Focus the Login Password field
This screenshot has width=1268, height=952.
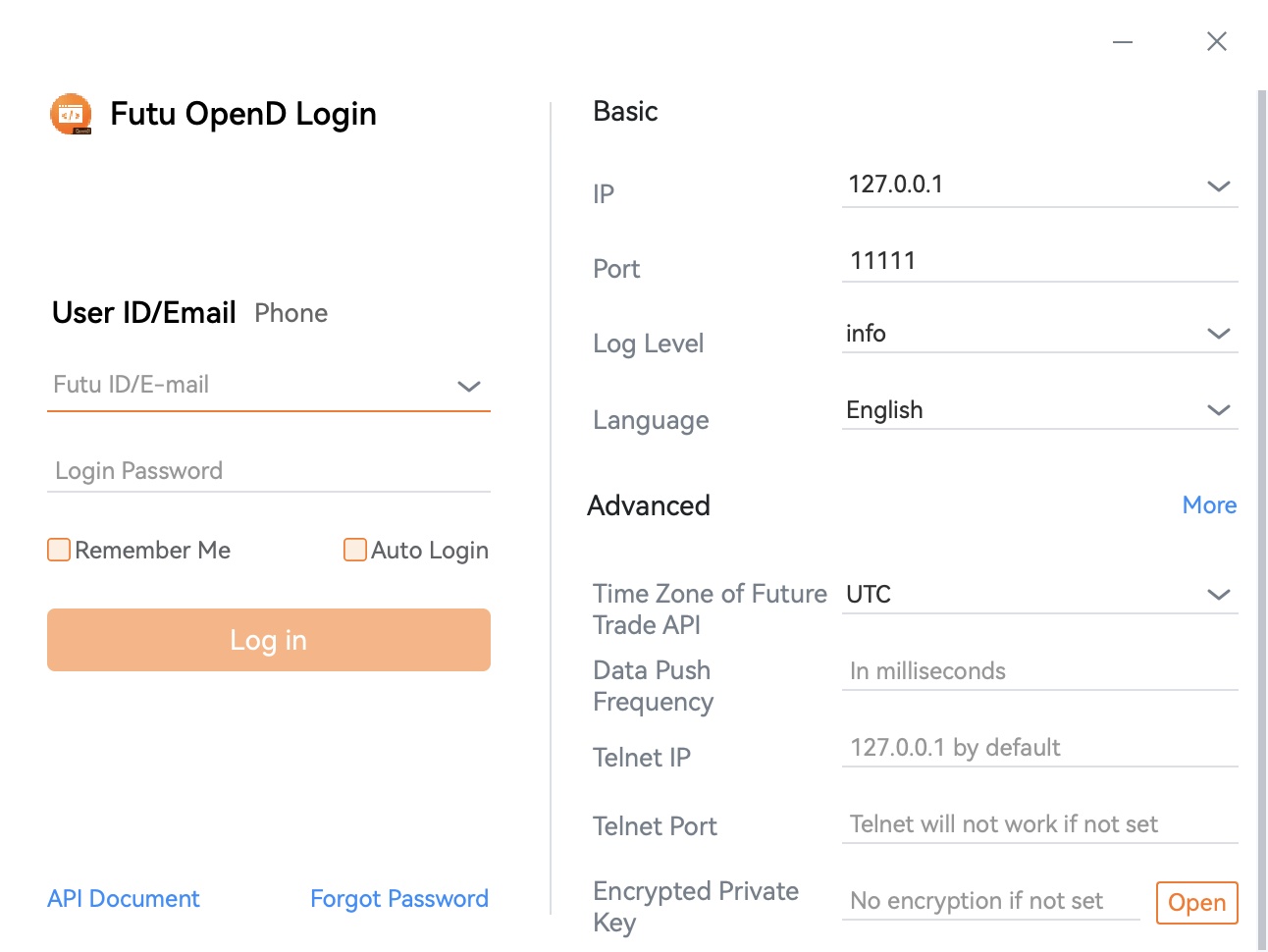pyautogui.click(x=268, y=471)
